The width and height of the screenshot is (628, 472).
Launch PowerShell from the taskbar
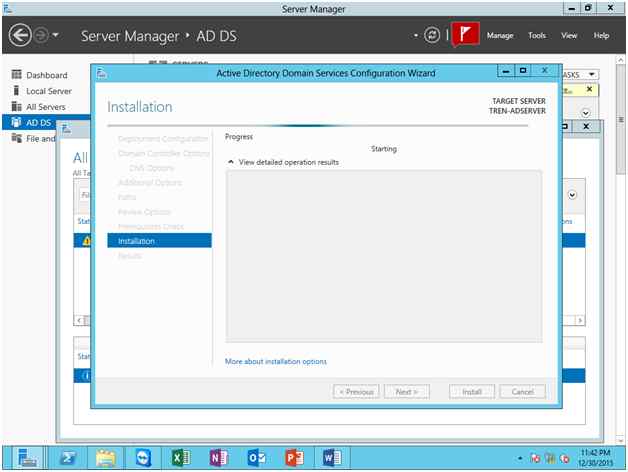pyautogui.click(x=68, y=458)
